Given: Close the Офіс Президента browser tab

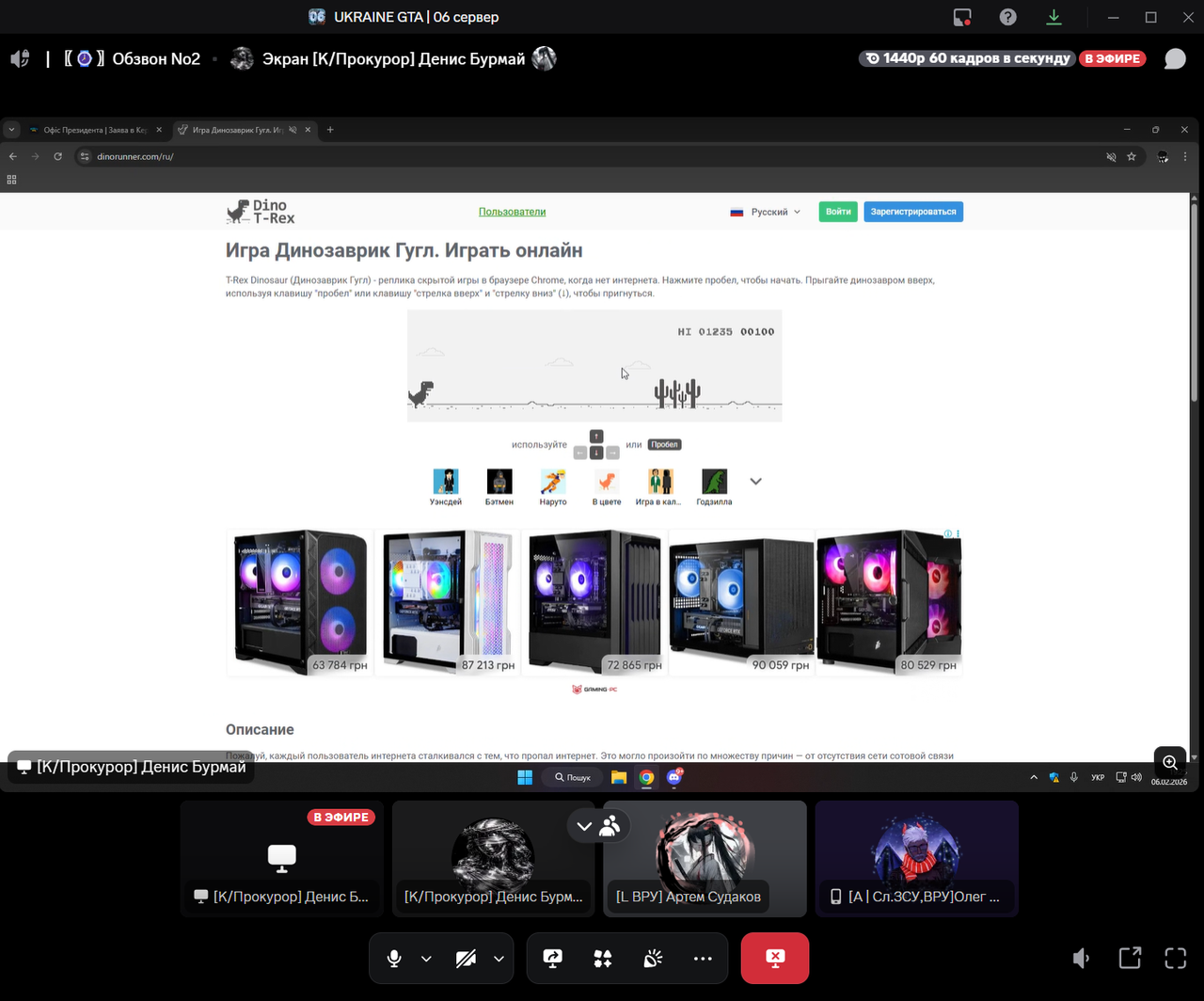Looking at the screenshot, I should tap(159, 130).
